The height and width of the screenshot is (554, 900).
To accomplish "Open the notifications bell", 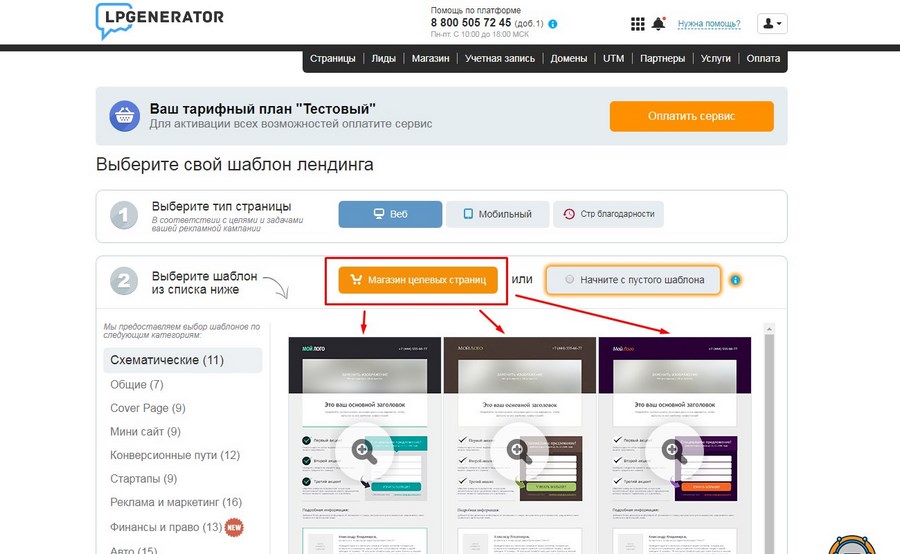I will point(658,24).
